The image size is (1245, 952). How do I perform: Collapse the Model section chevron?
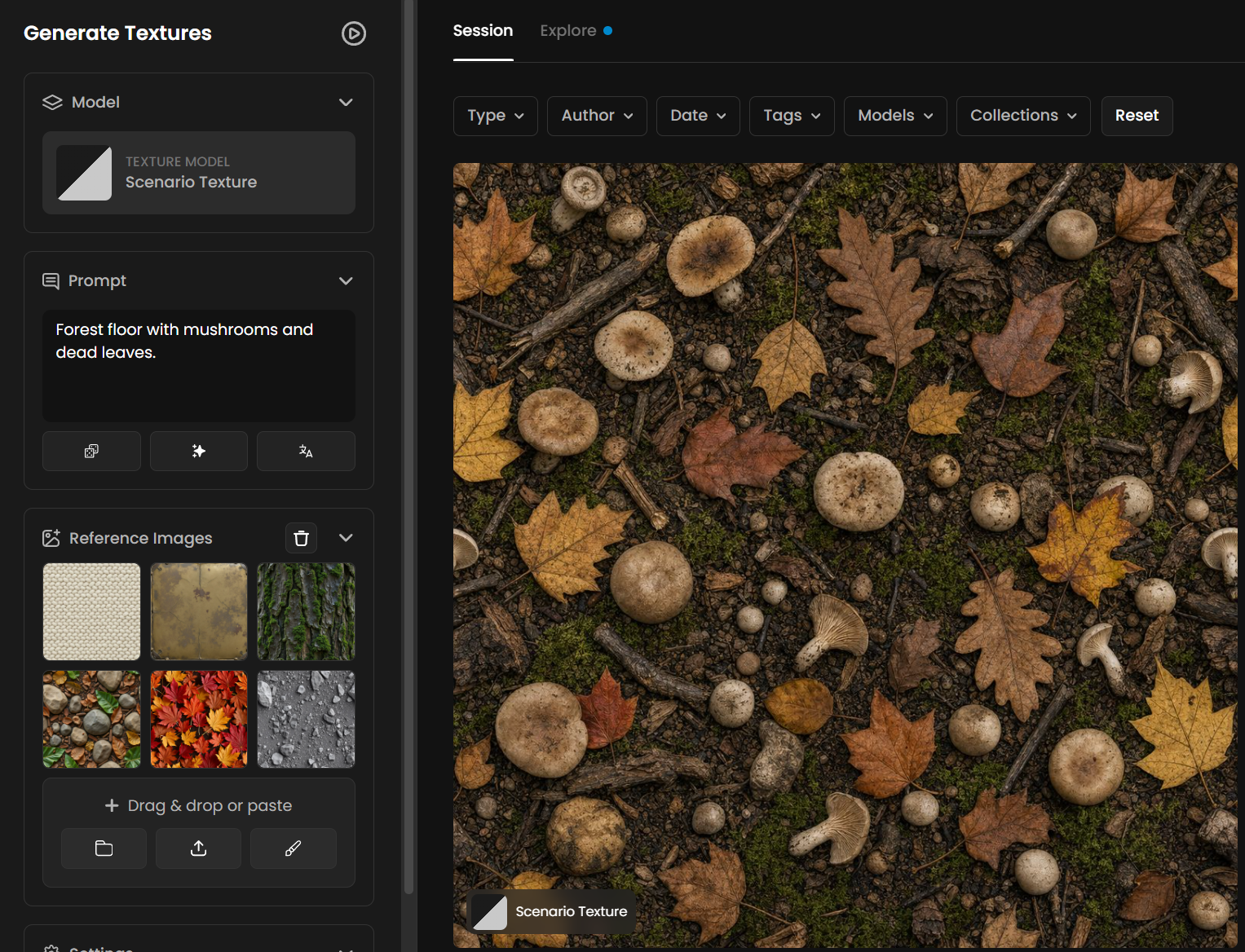(346, 102)
